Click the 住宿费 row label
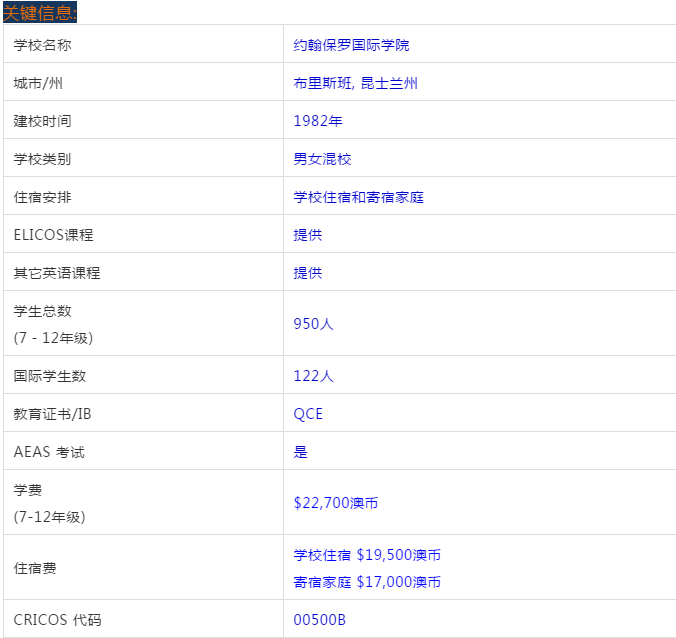 coord(35,568)
